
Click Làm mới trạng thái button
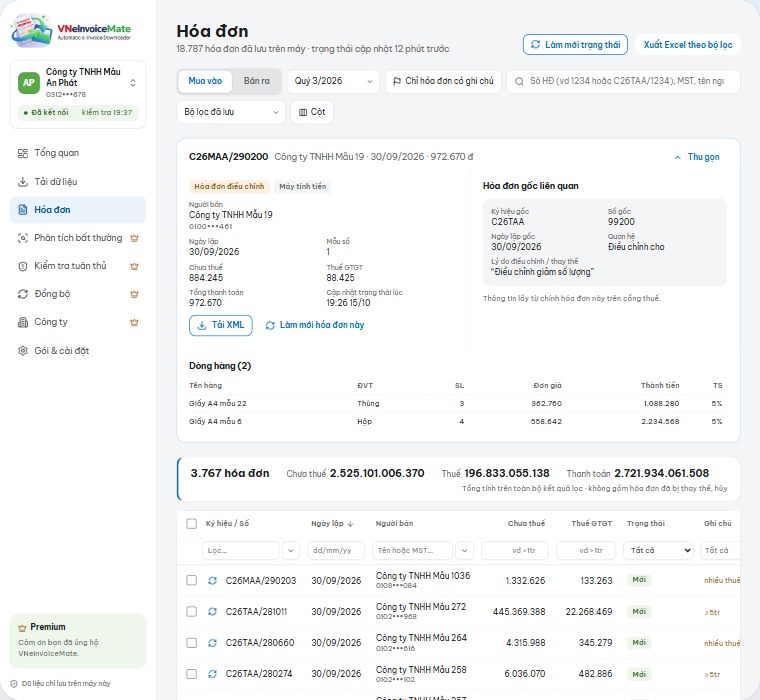(x=575, y=45)
